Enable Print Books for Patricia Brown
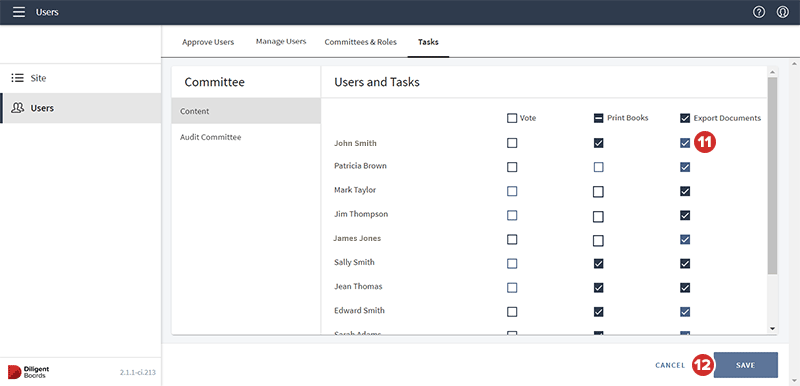 pyautogui.click(x=598, y=167)
